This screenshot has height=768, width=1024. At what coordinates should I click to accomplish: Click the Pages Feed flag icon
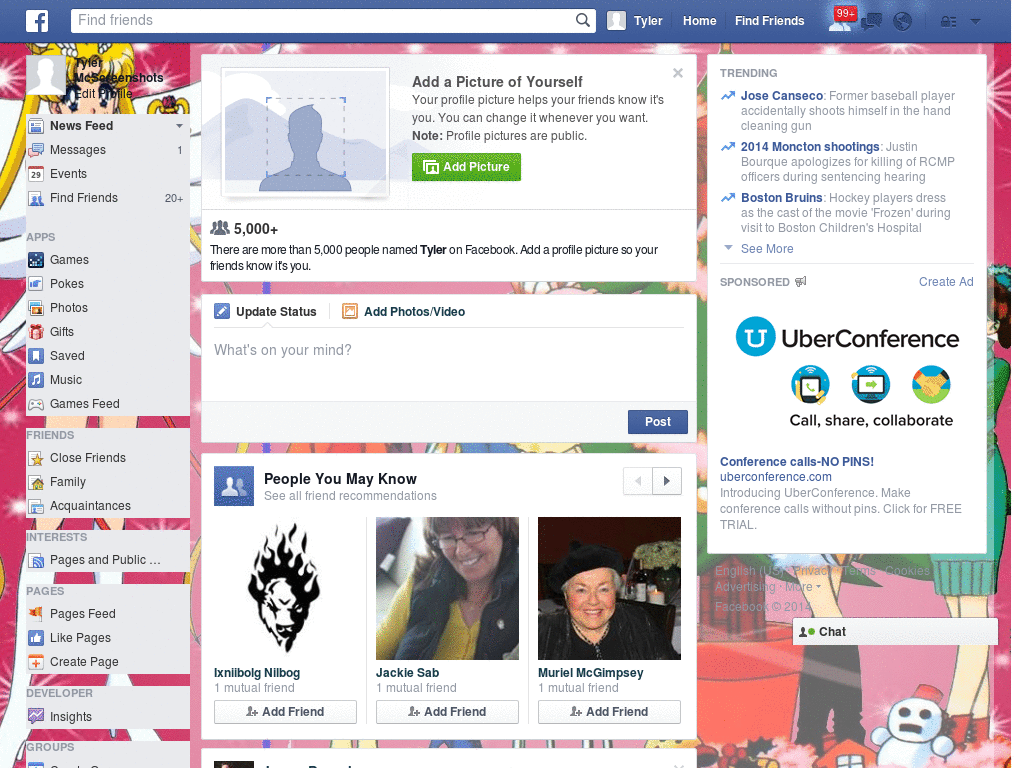[37, 614]
